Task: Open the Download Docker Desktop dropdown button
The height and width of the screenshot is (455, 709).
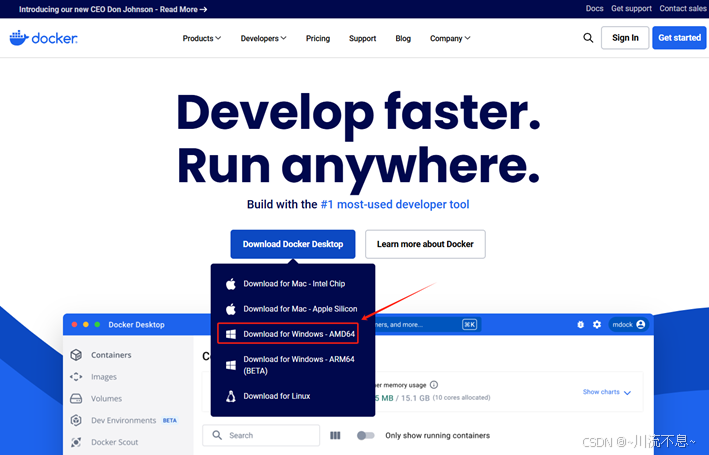Action: click(293, 244)
